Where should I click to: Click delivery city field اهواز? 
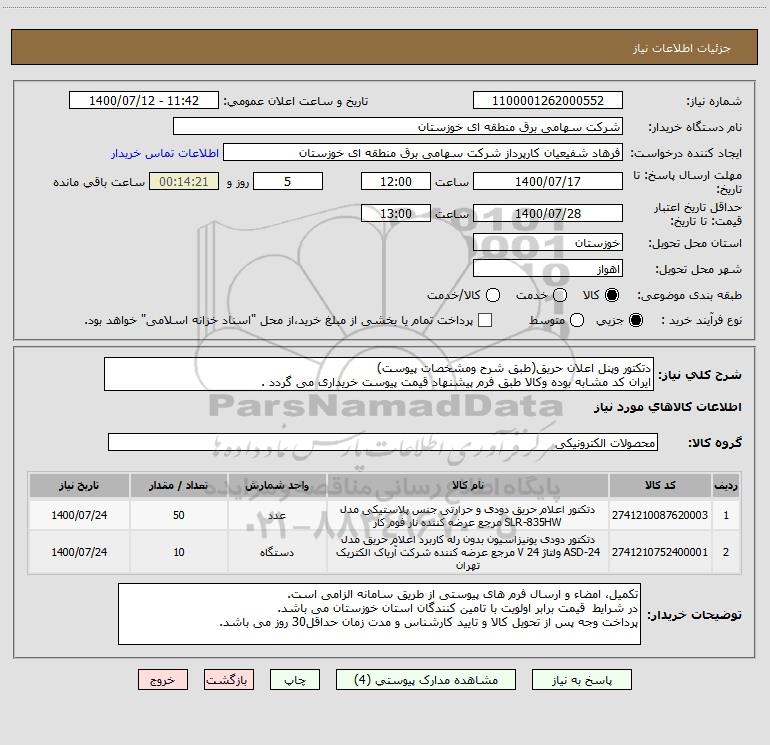[x=548, y=269]
